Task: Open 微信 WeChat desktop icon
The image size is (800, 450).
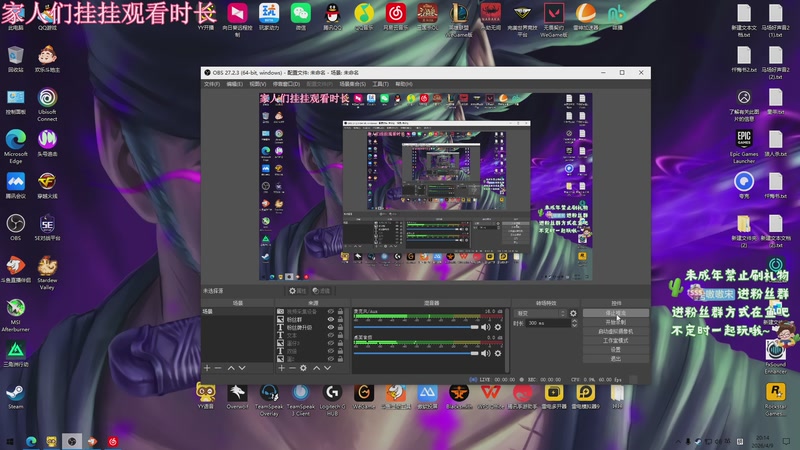Action: (x=301, y=16)
